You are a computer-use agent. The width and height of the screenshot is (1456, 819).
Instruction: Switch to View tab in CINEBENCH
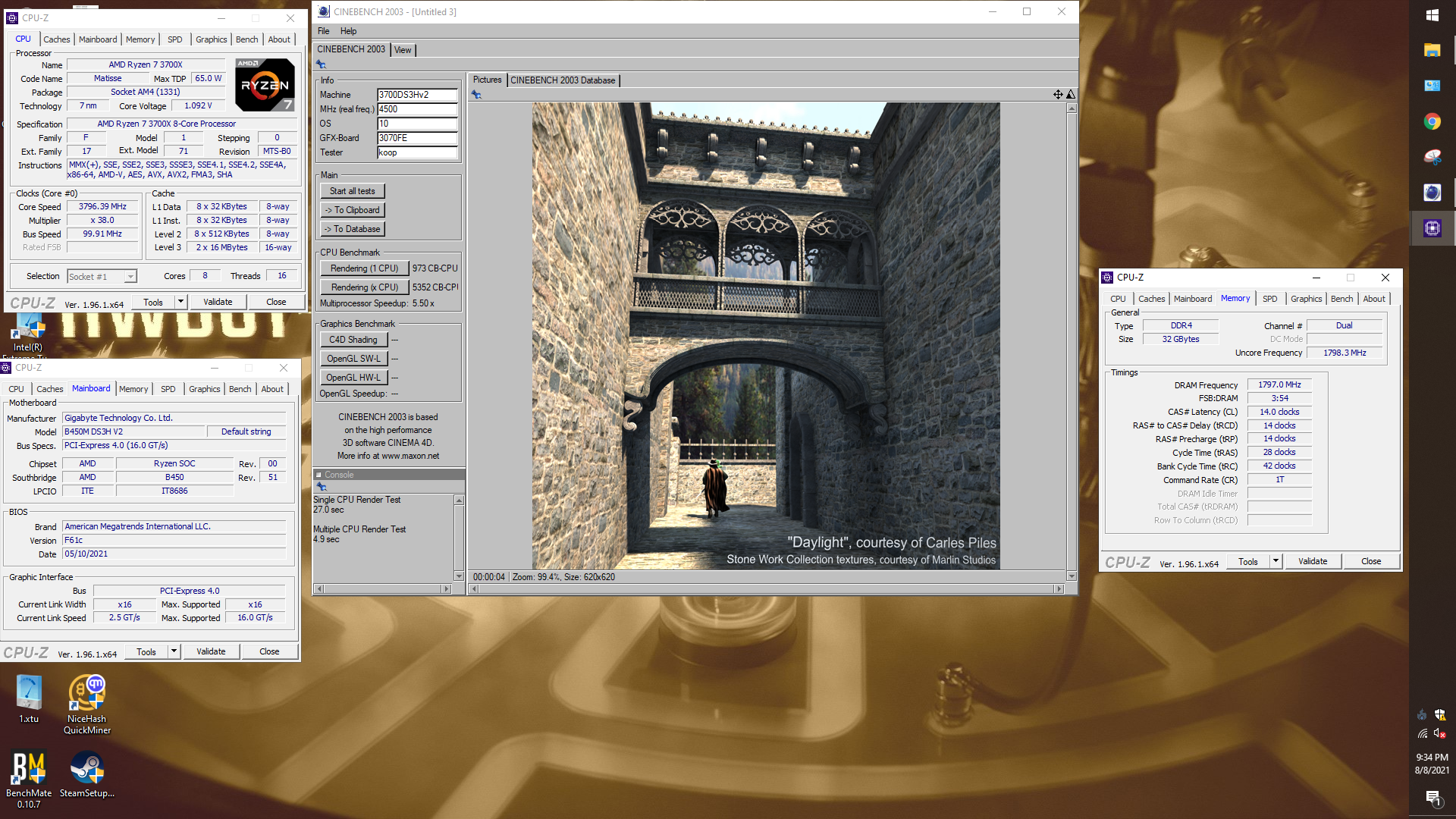coord(403,50)
